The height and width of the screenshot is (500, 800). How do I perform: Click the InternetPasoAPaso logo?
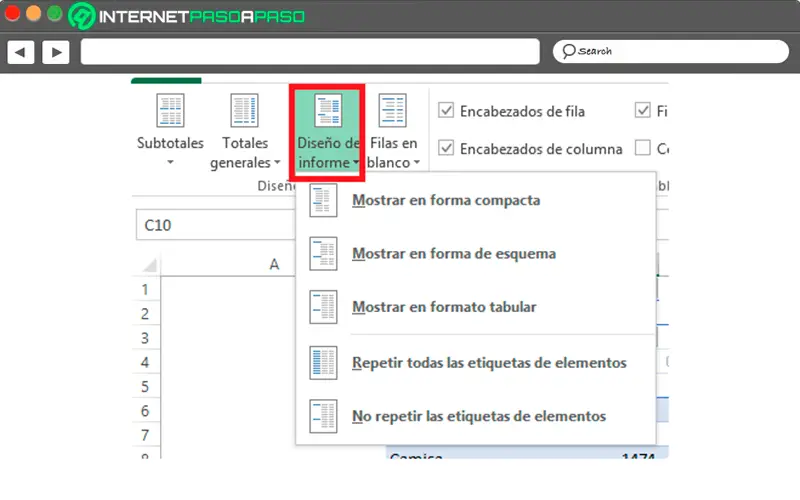tap(187, 16)
